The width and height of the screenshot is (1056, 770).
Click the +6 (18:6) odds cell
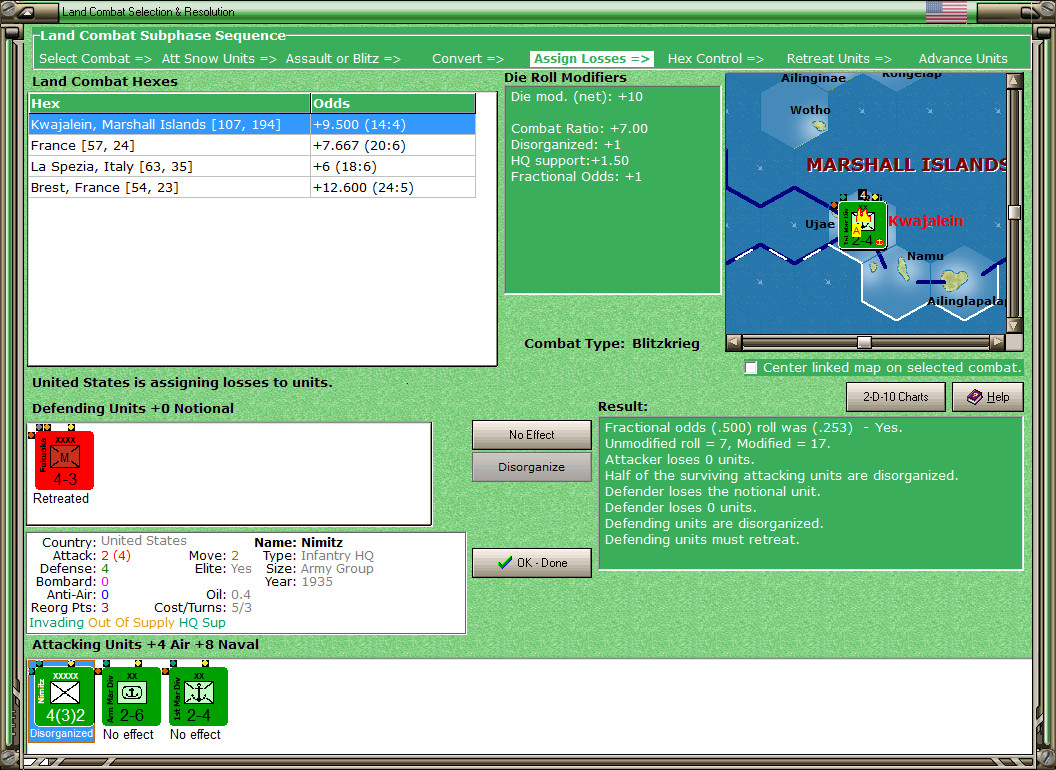tap(393, 166)
